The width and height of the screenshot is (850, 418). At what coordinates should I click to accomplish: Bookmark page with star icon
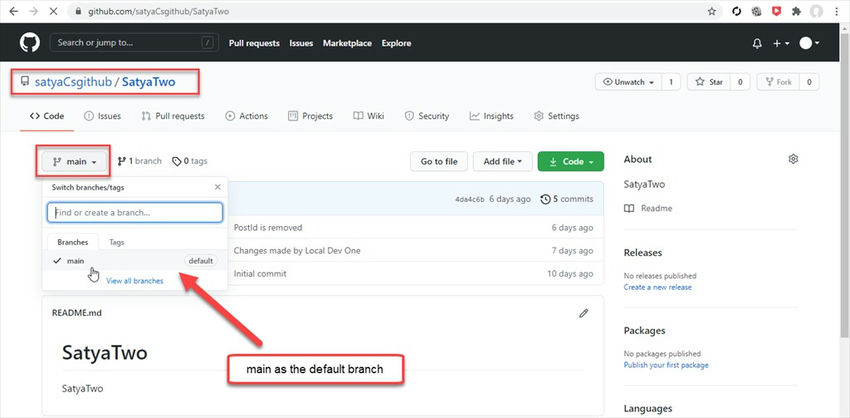coord(712,11)
